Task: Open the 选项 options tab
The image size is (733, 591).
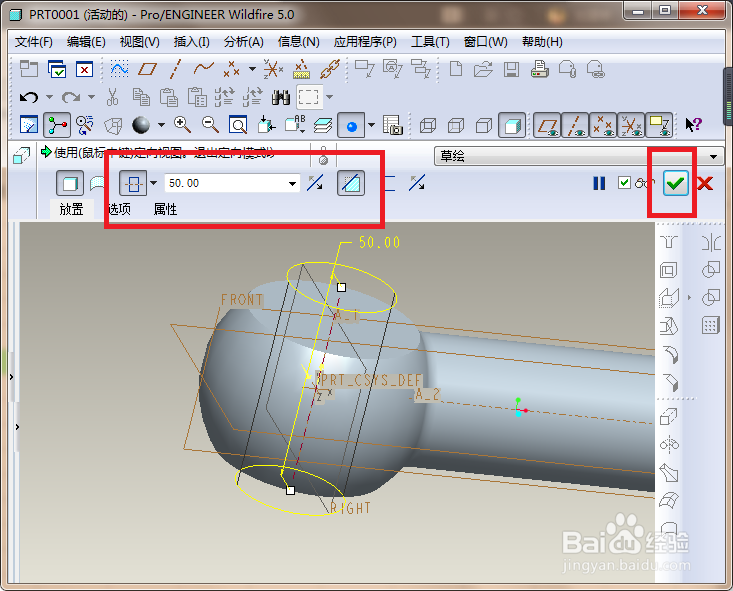Action: (x=119, y=209)
